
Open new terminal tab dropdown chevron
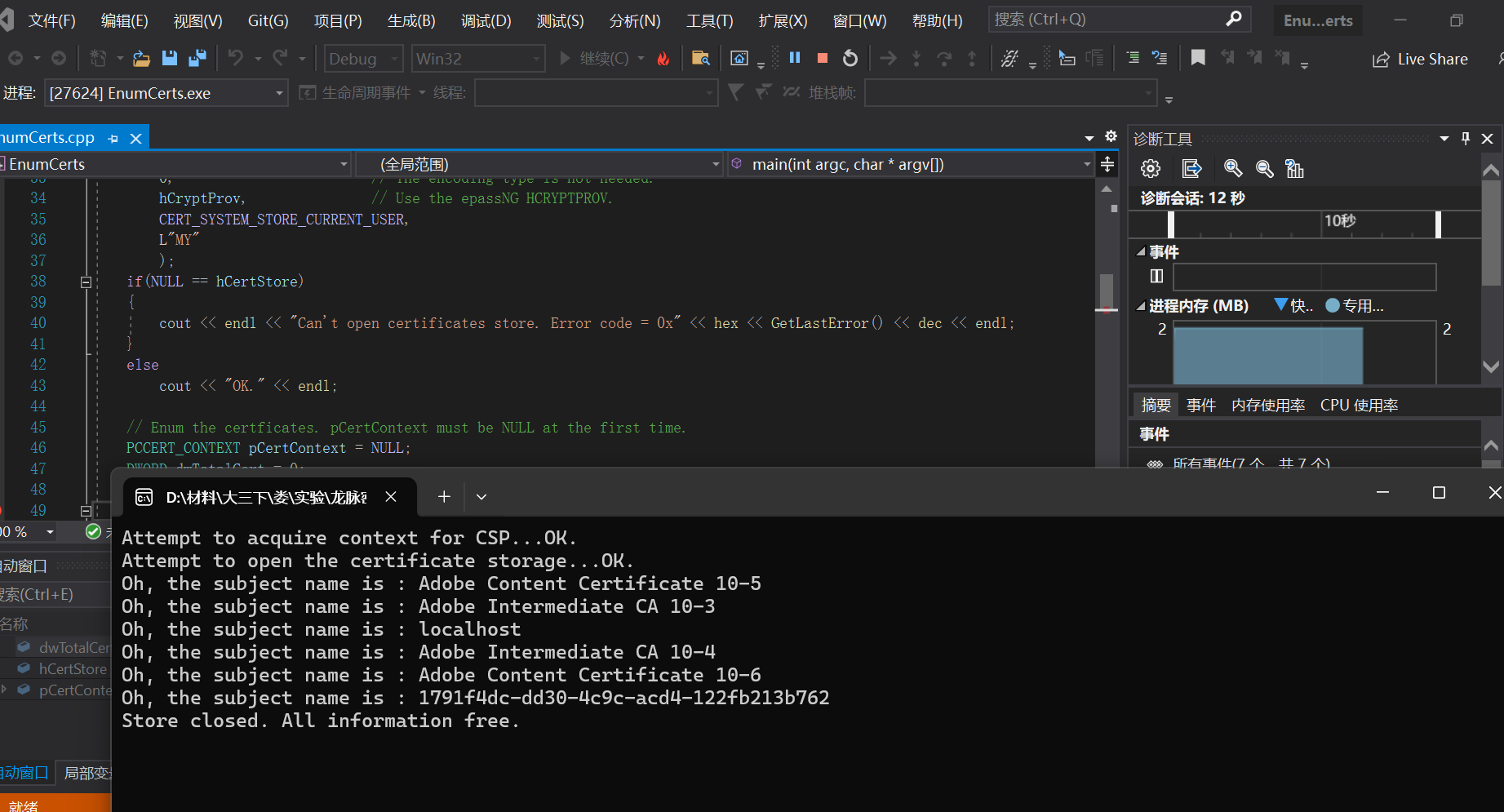tap(481, 496)
